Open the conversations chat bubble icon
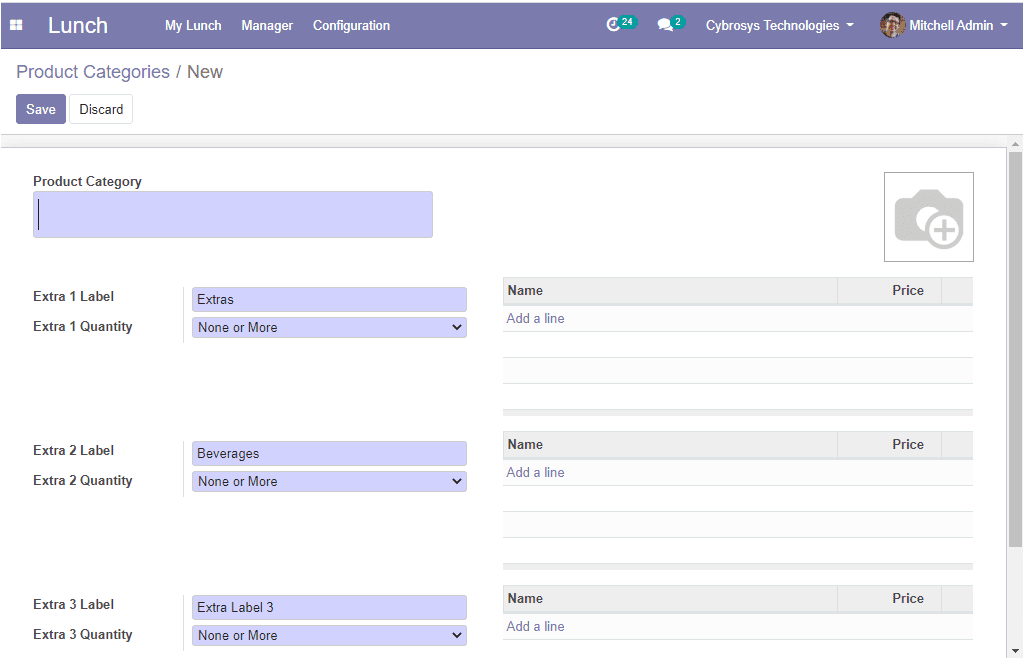 point(665,25)
